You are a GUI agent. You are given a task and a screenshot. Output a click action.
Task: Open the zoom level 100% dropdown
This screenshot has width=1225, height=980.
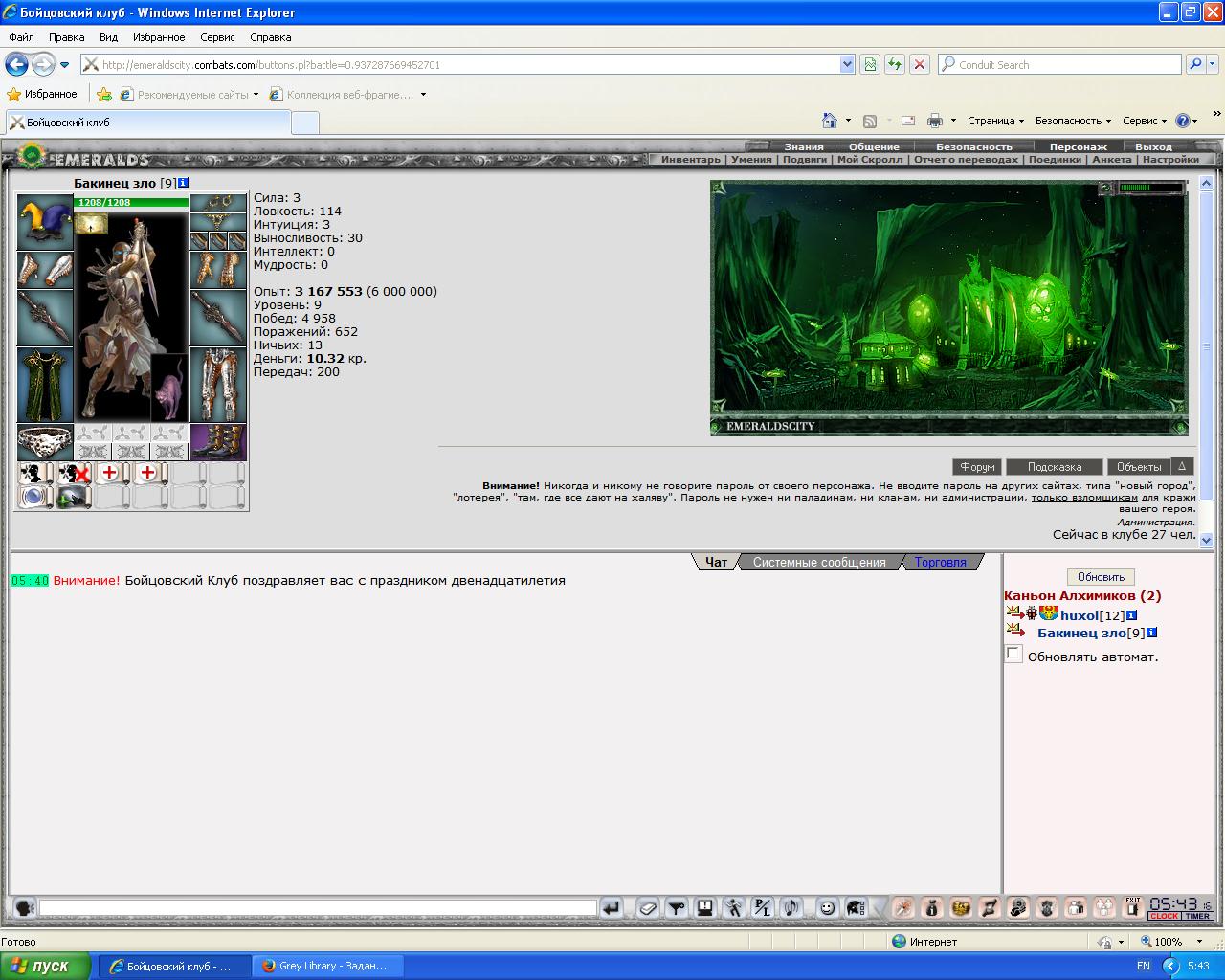pos(1201,942)
